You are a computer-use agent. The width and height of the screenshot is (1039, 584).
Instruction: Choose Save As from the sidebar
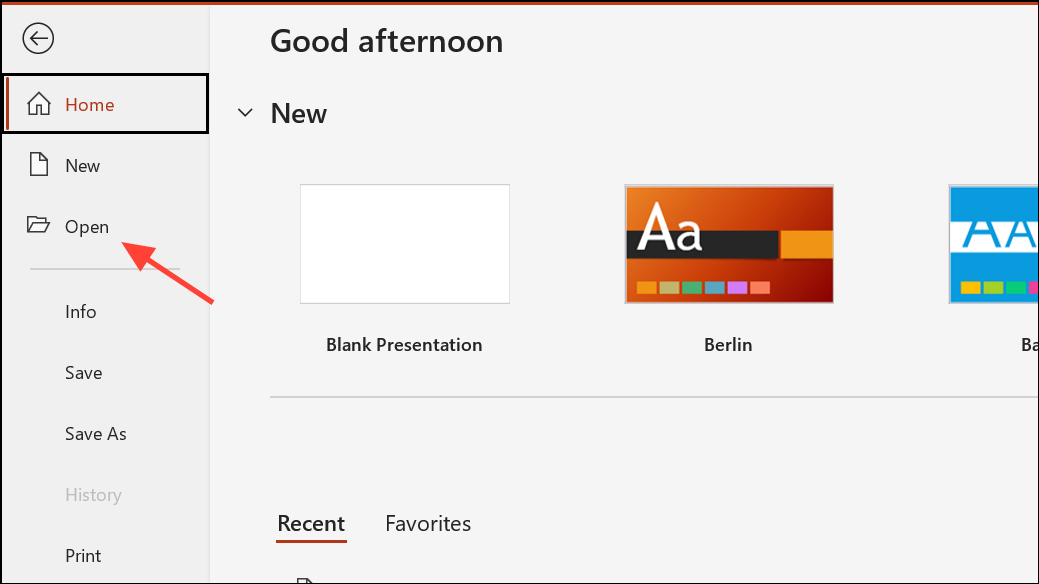95,434
